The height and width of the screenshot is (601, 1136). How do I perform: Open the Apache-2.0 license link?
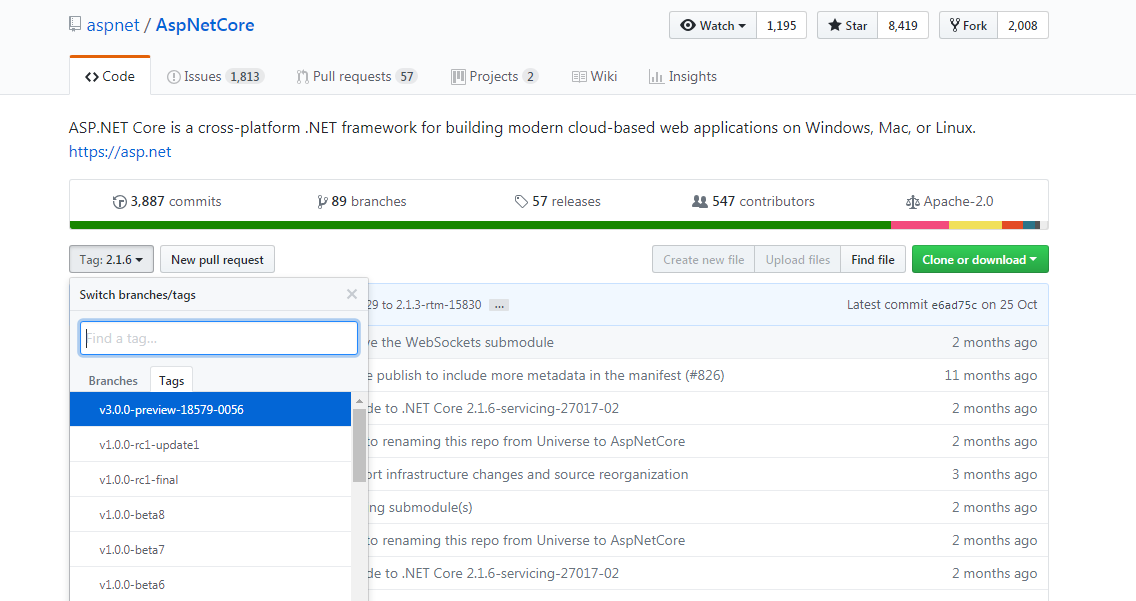pyautogui.click(x=950, y=201)
